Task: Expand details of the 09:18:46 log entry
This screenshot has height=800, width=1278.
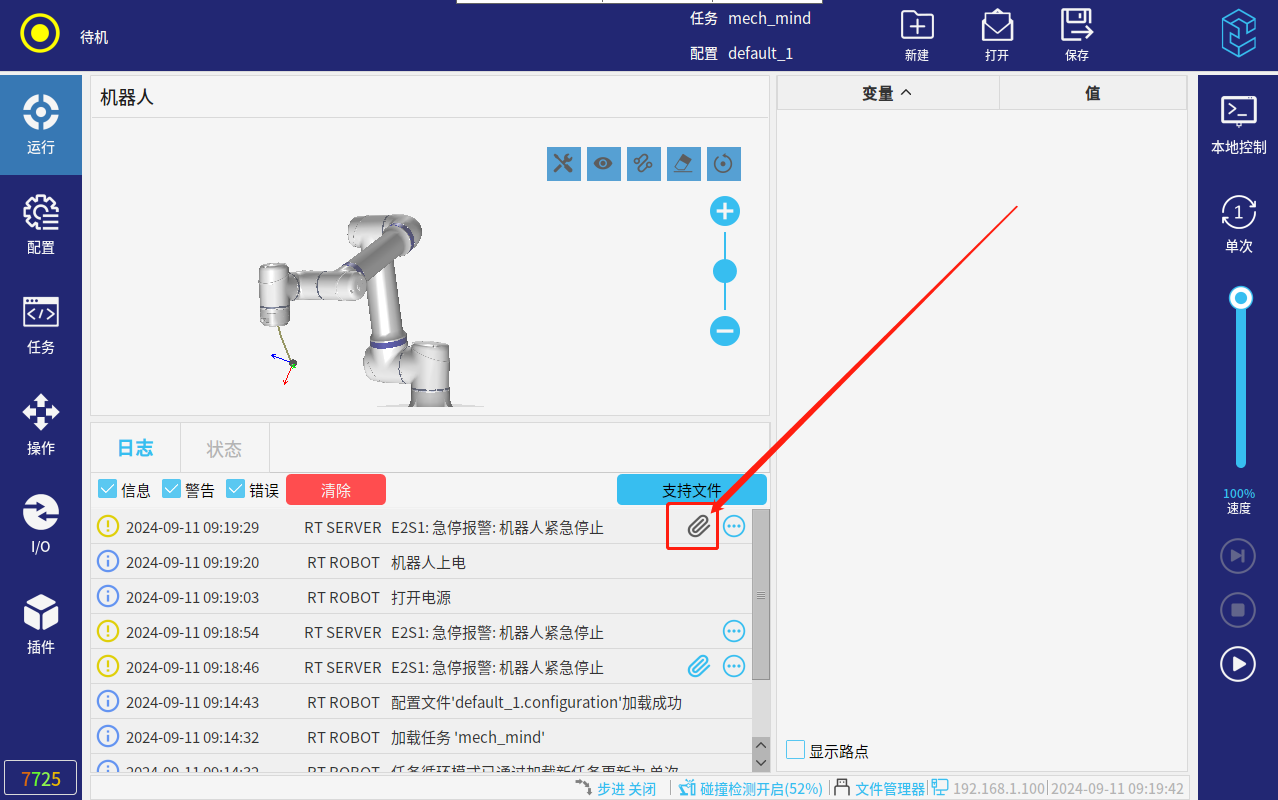Action: (734, 666)
